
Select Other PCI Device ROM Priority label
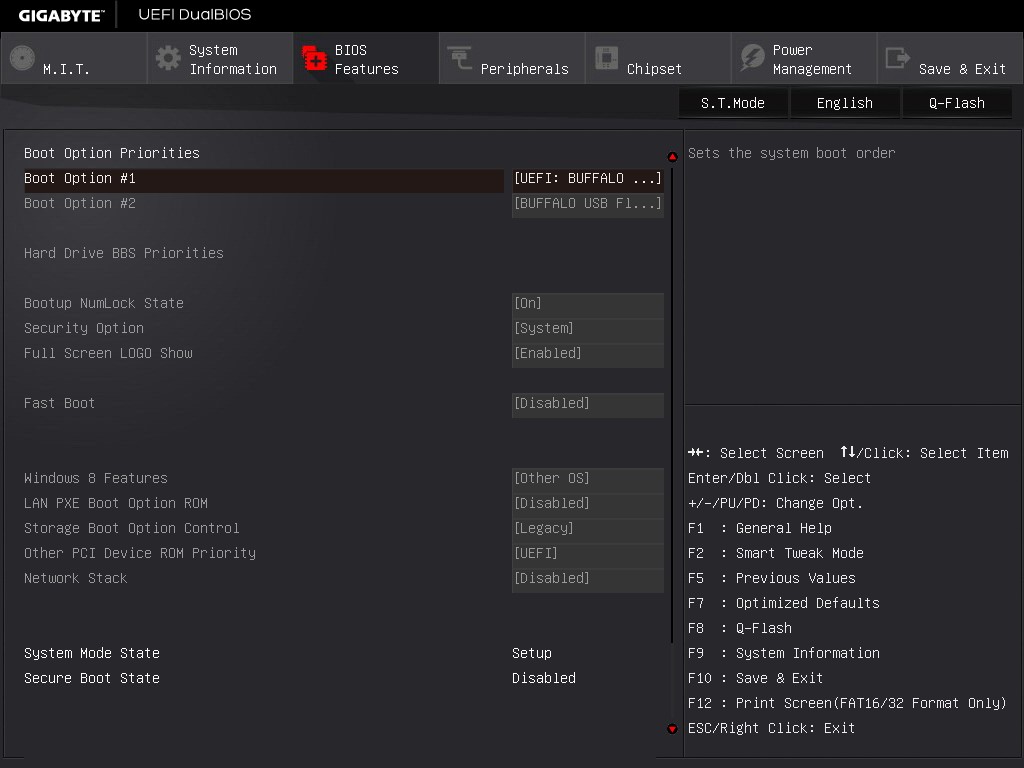140,554
